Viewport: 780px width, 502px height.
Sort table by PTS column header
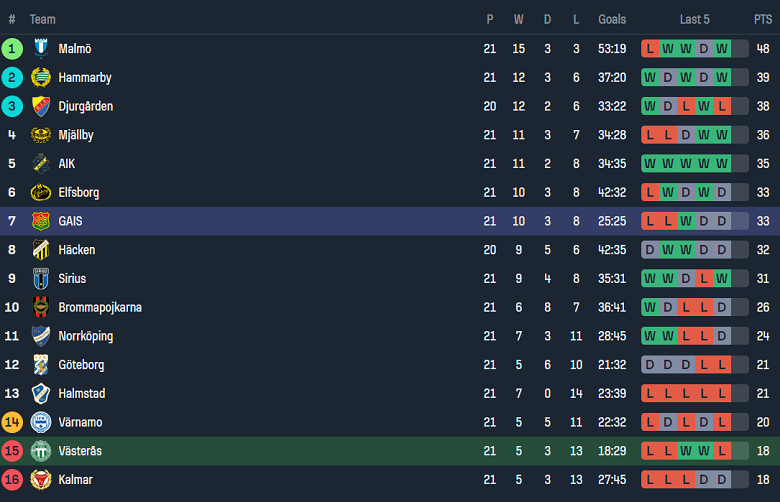pos(763,19)
